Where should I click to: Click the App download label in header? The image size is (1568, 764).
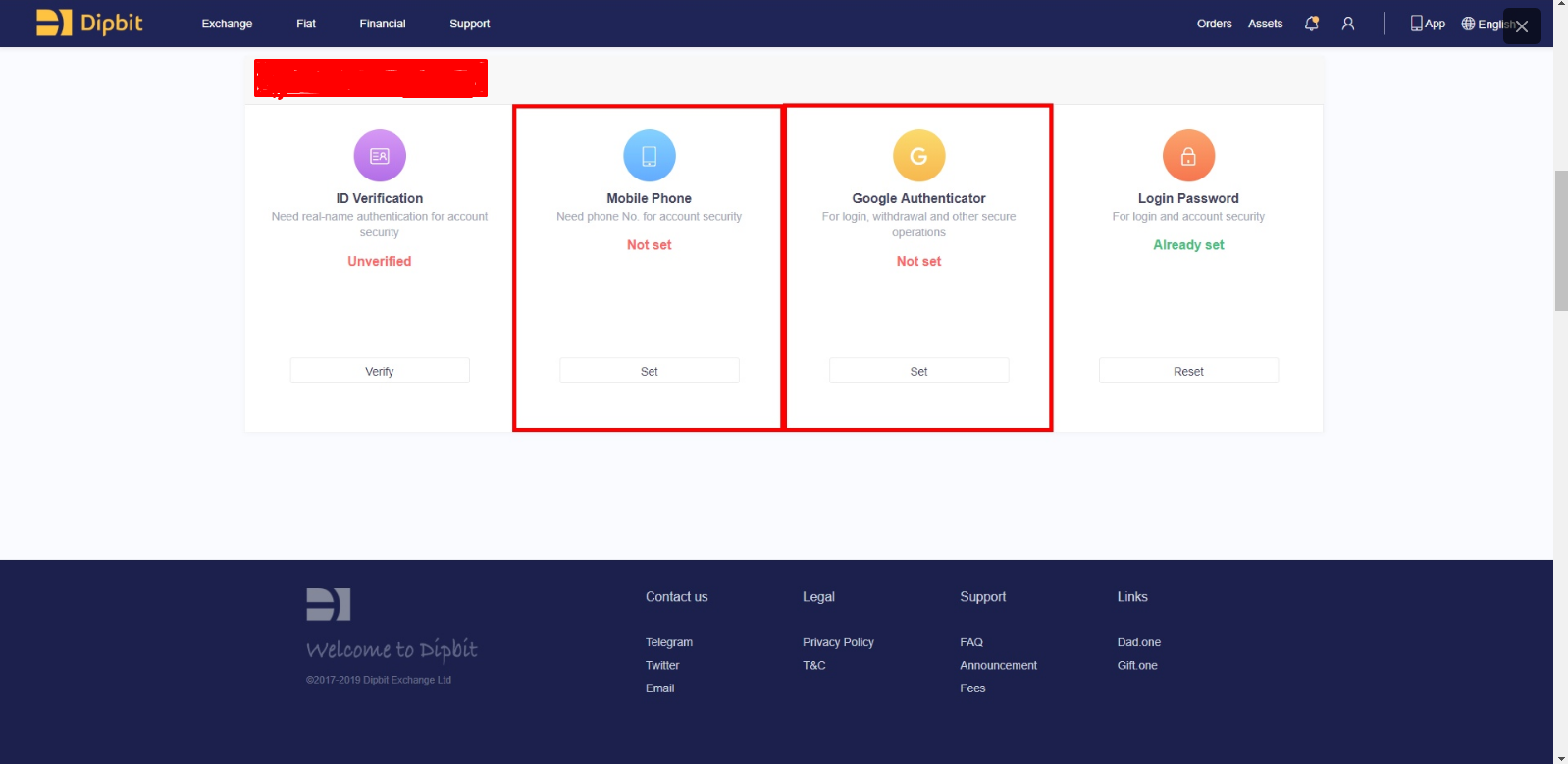pos(1436,24)
